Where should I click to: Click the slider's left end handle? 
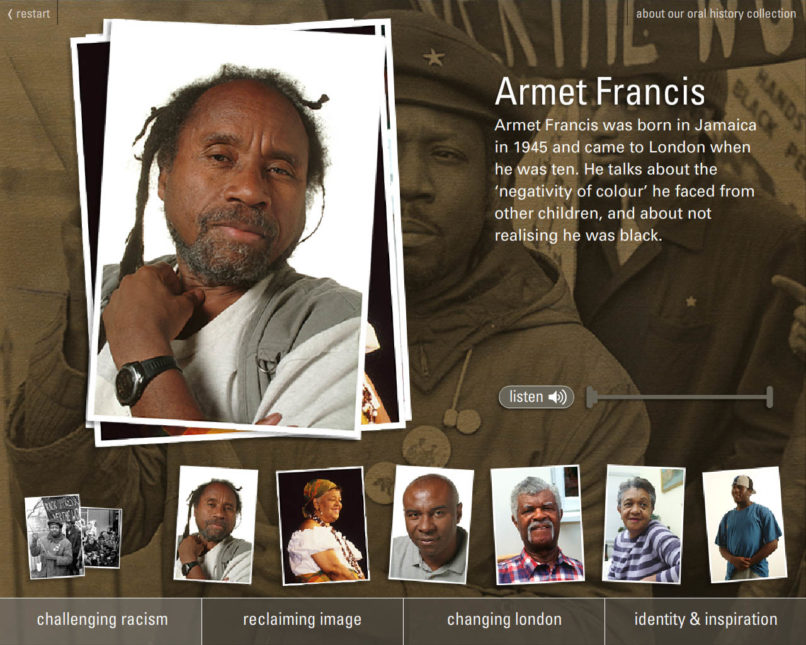click(592, 397)
